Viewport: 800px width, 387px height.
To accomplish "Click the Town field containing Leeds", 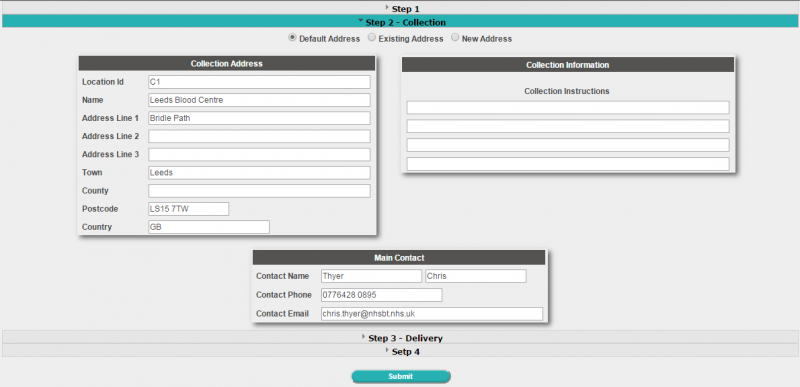I will click(259, 173).
